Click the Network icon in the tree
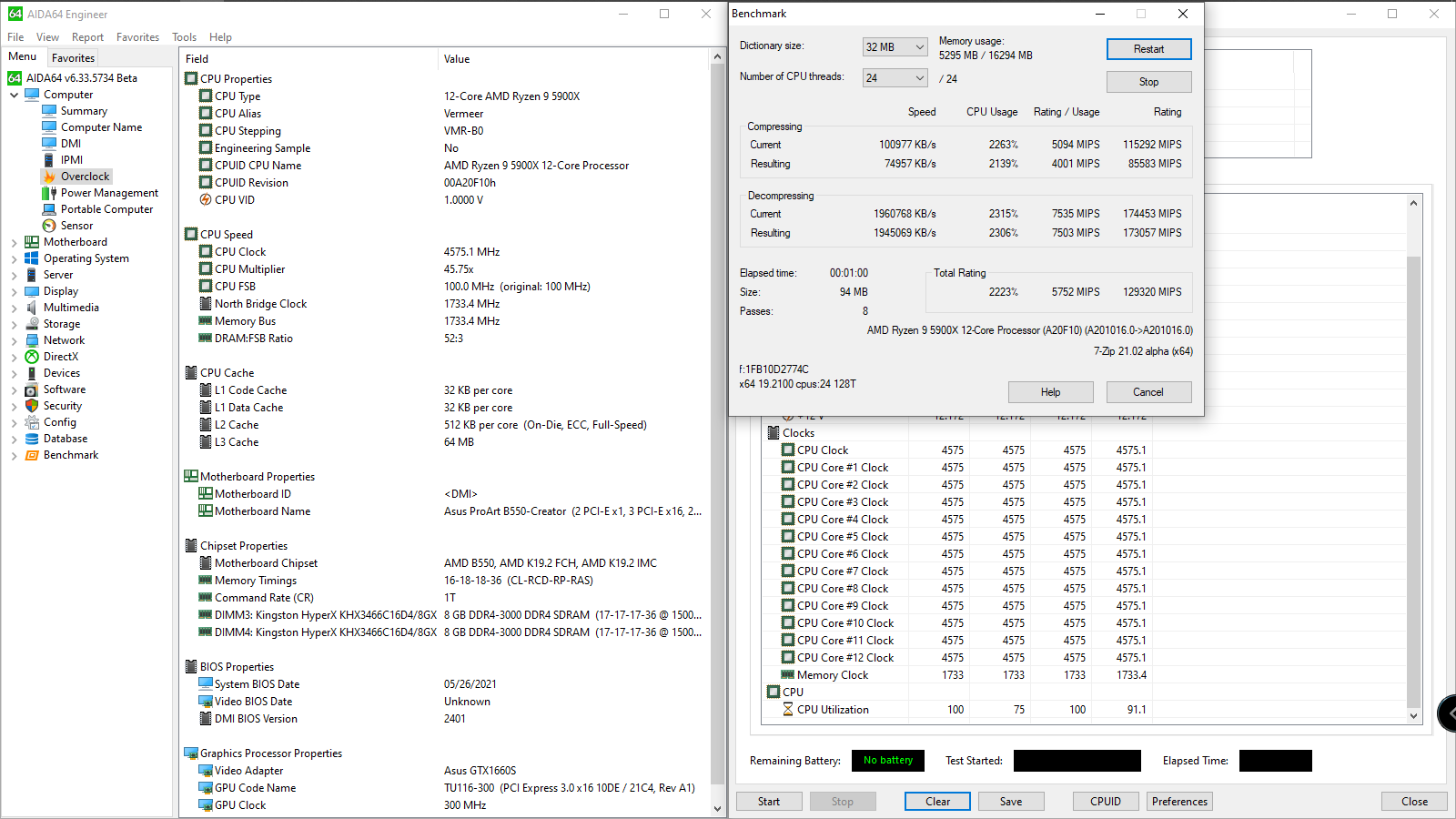Viewport: 1456px width, 819px height. (32, 340)
